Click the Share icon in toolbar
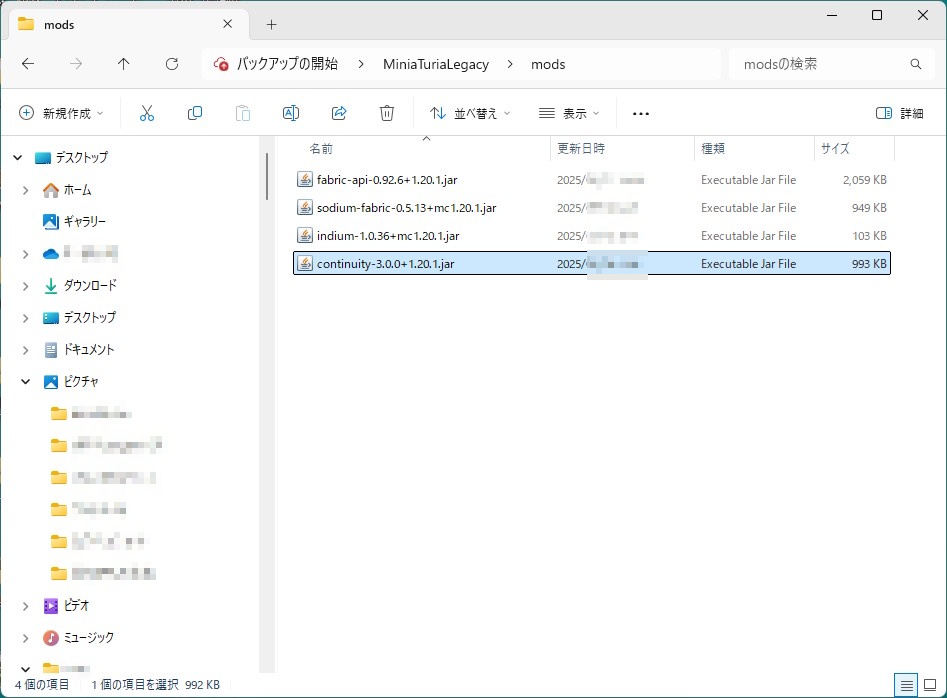 tap(339, 113)
